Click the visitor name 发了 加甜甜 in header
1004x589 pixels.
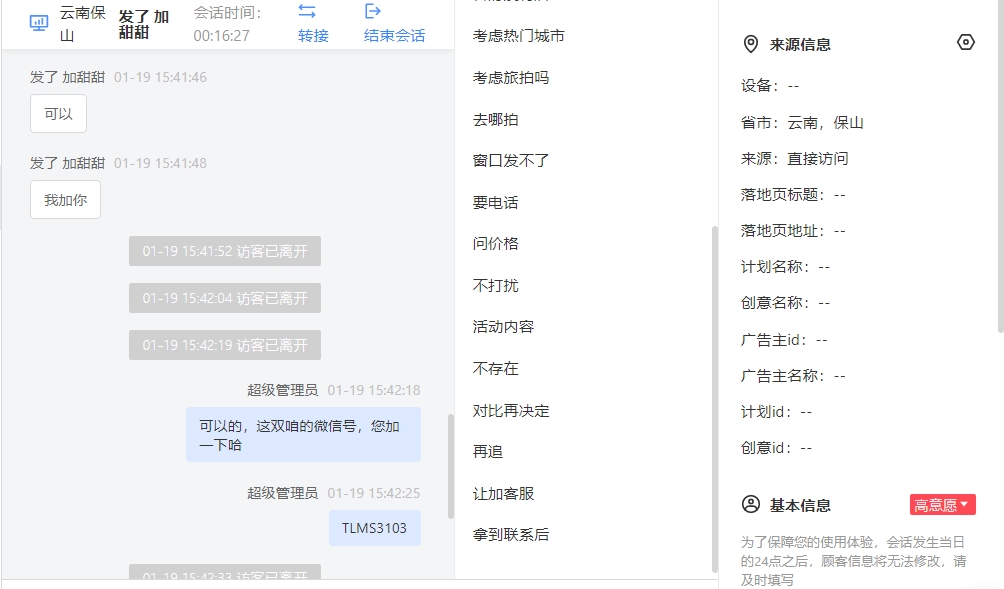pos(143,24)
